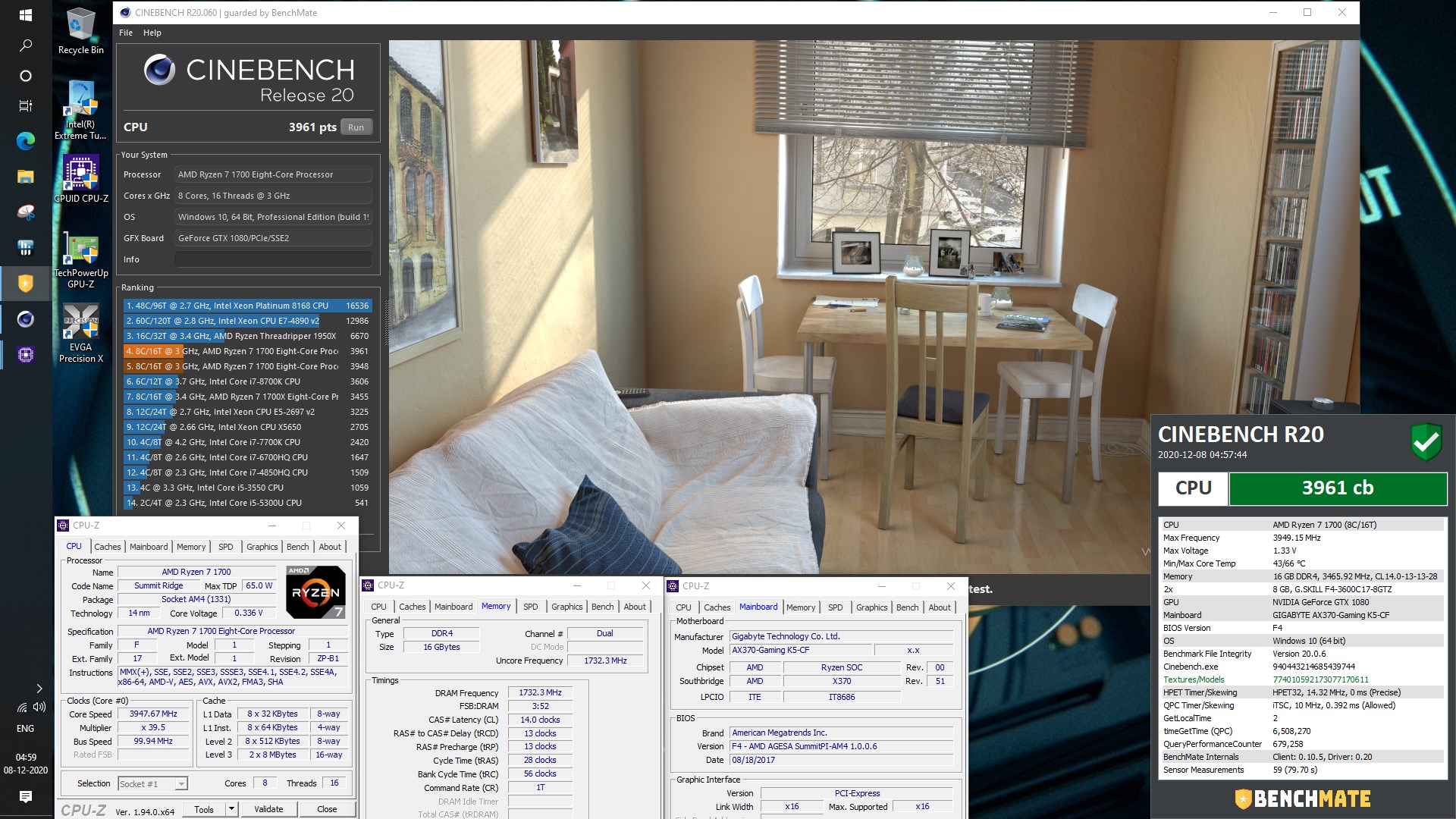This screenshot has height=819, width=1456.
Task: Show hidden tray icons chevron
Action: pyautogui.click(x=39, y=689)
